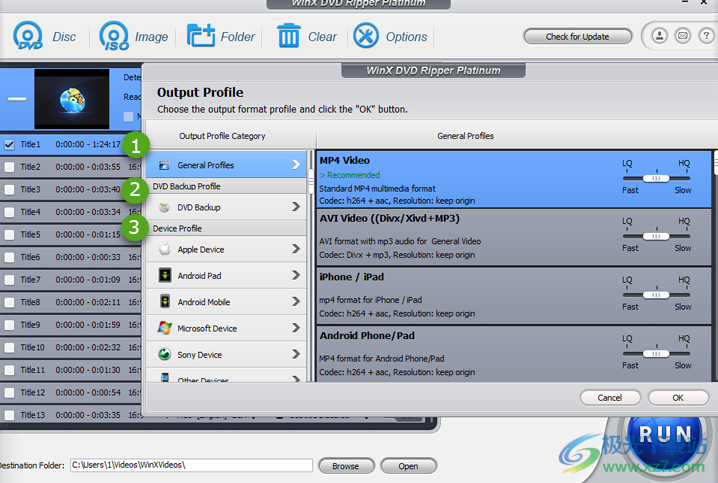Expand General Profiles chevron arrow

[x=296, y=164]
